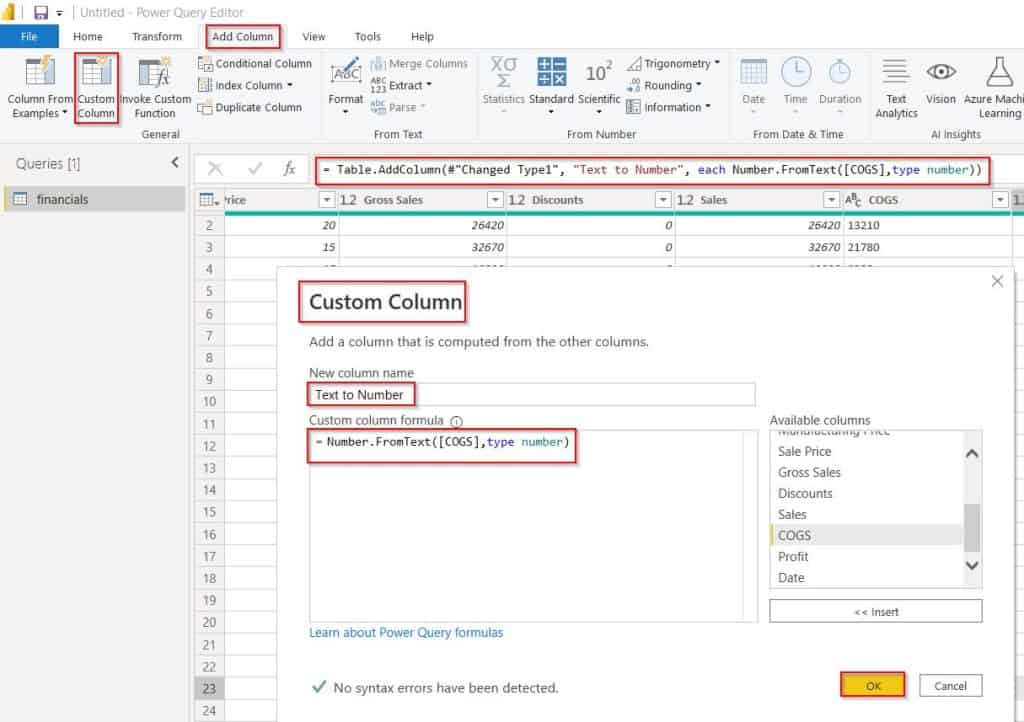The image size is (1024, 722).
Task: Click Cancel in Custom Column dialog
Action: coord(950,685)
